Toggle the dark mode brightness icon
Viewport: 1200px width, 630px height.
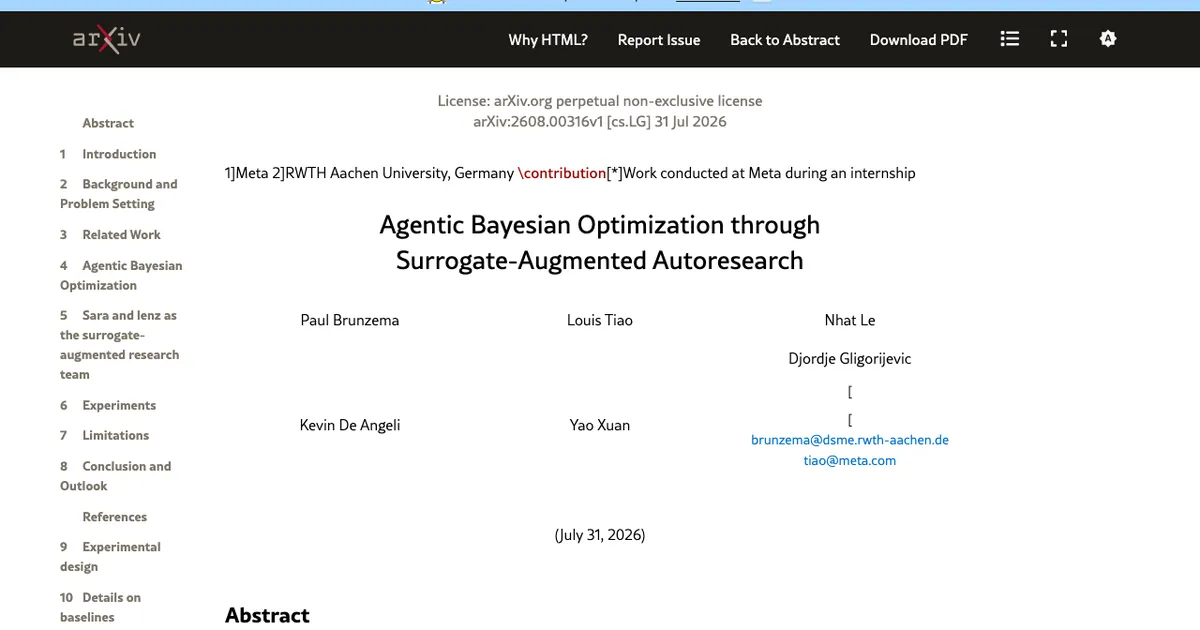1107,39
